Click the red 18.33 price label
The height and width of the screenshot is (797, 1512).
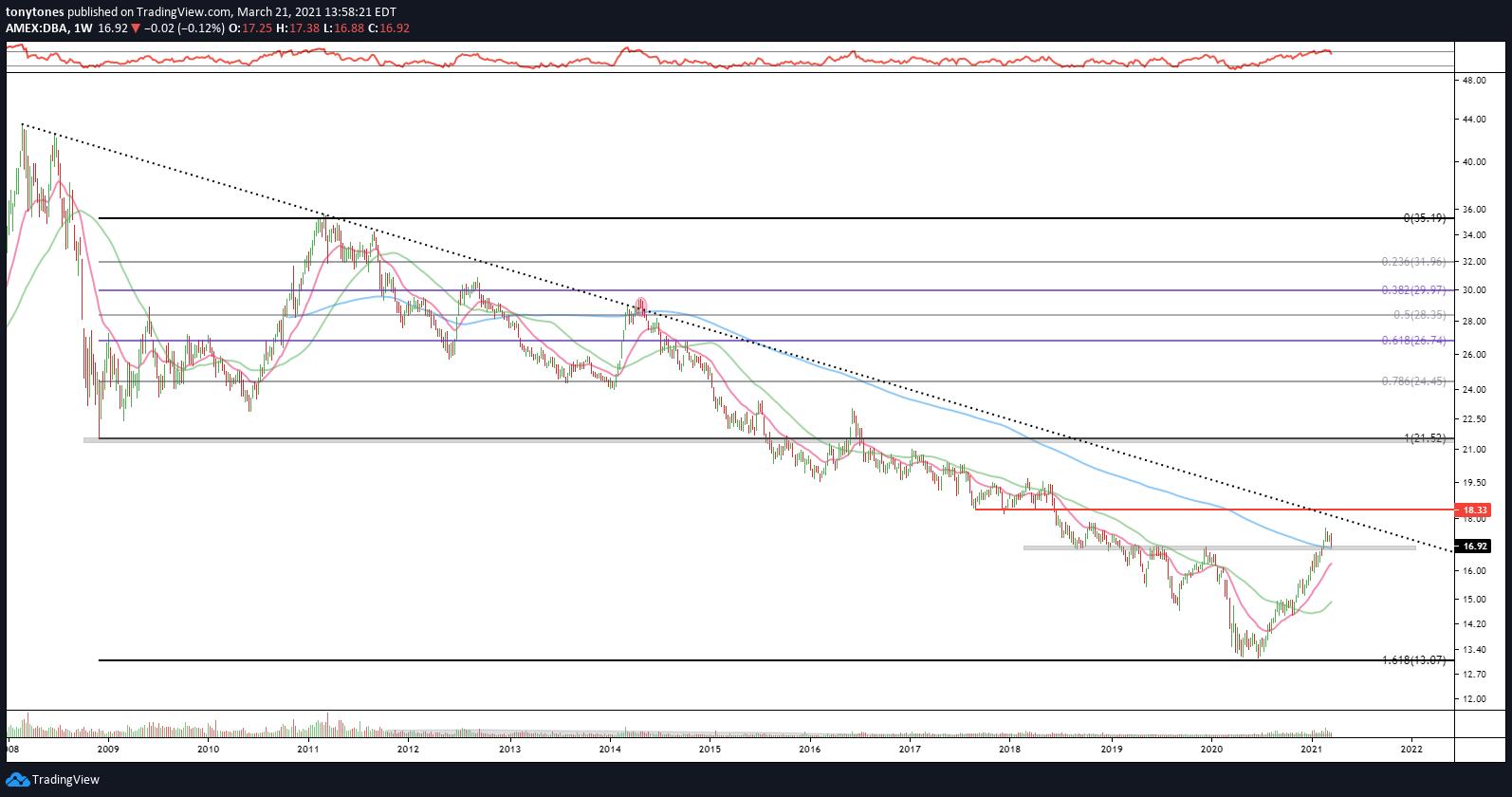click(x=1473, y=510)
